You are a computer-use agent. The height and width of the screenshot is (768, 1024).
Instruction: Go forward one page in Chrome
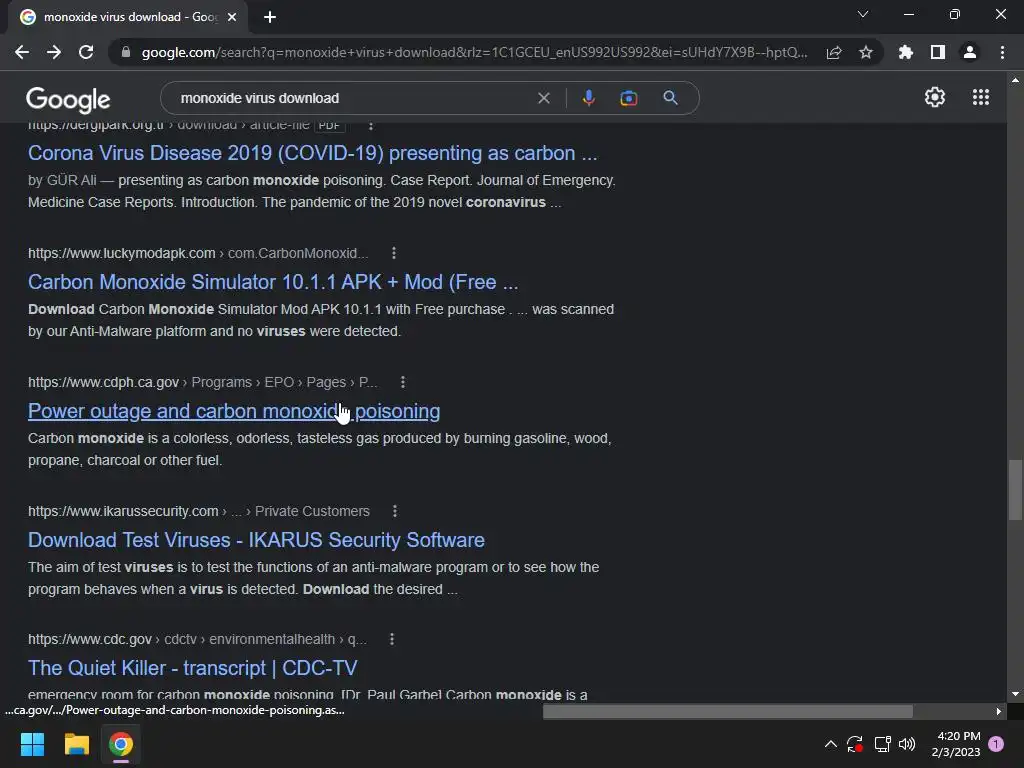[54, 52]
